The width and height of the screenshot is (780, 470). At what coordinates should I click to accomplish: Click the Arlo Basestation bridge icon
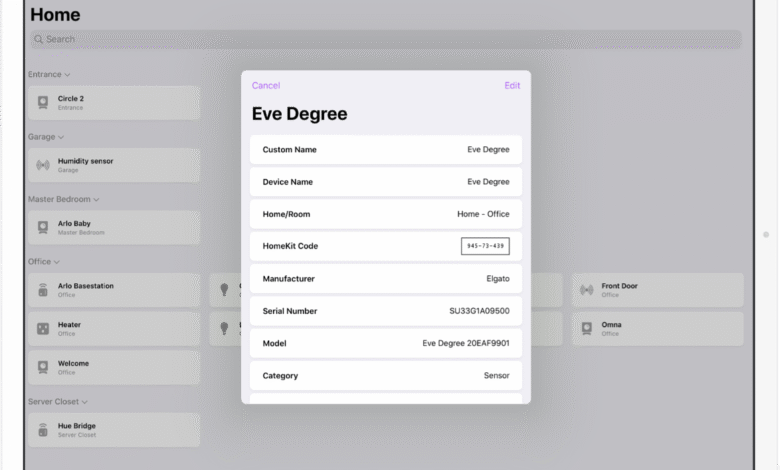(43, 290)
